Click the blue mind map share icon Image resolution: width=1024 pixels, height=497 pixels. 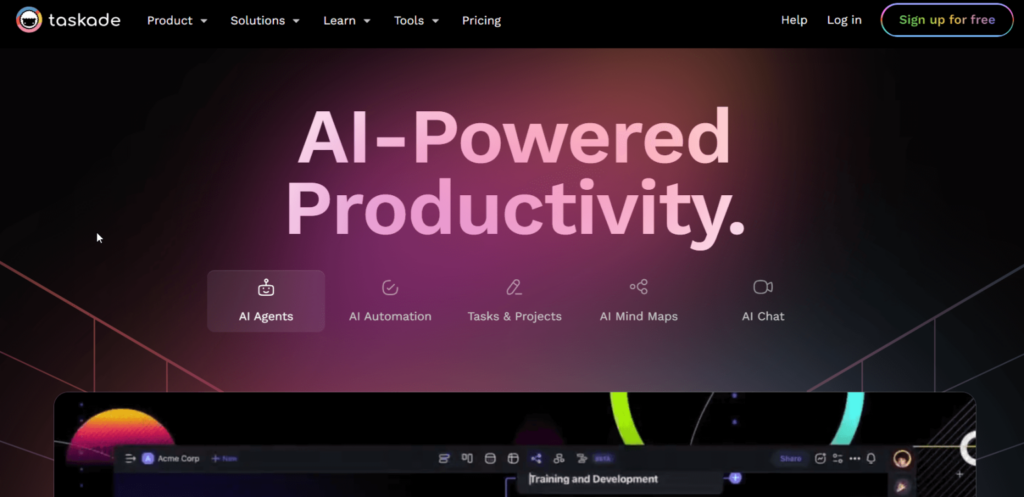pyautogui.click(x=536, y=459)
